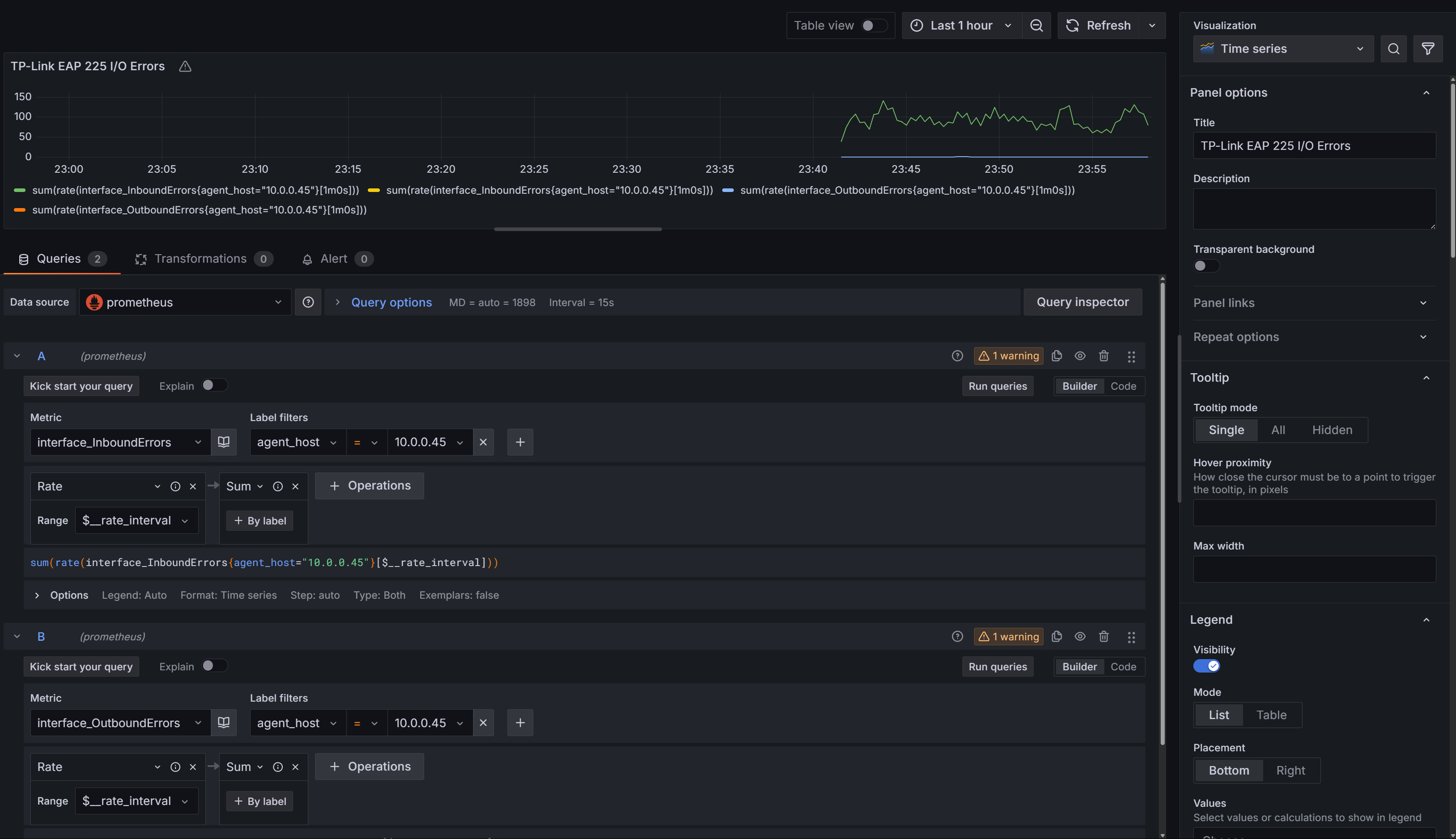Click the panel warning triangle icon
This screenshot has height=839, width=1456.
[185, 66]
